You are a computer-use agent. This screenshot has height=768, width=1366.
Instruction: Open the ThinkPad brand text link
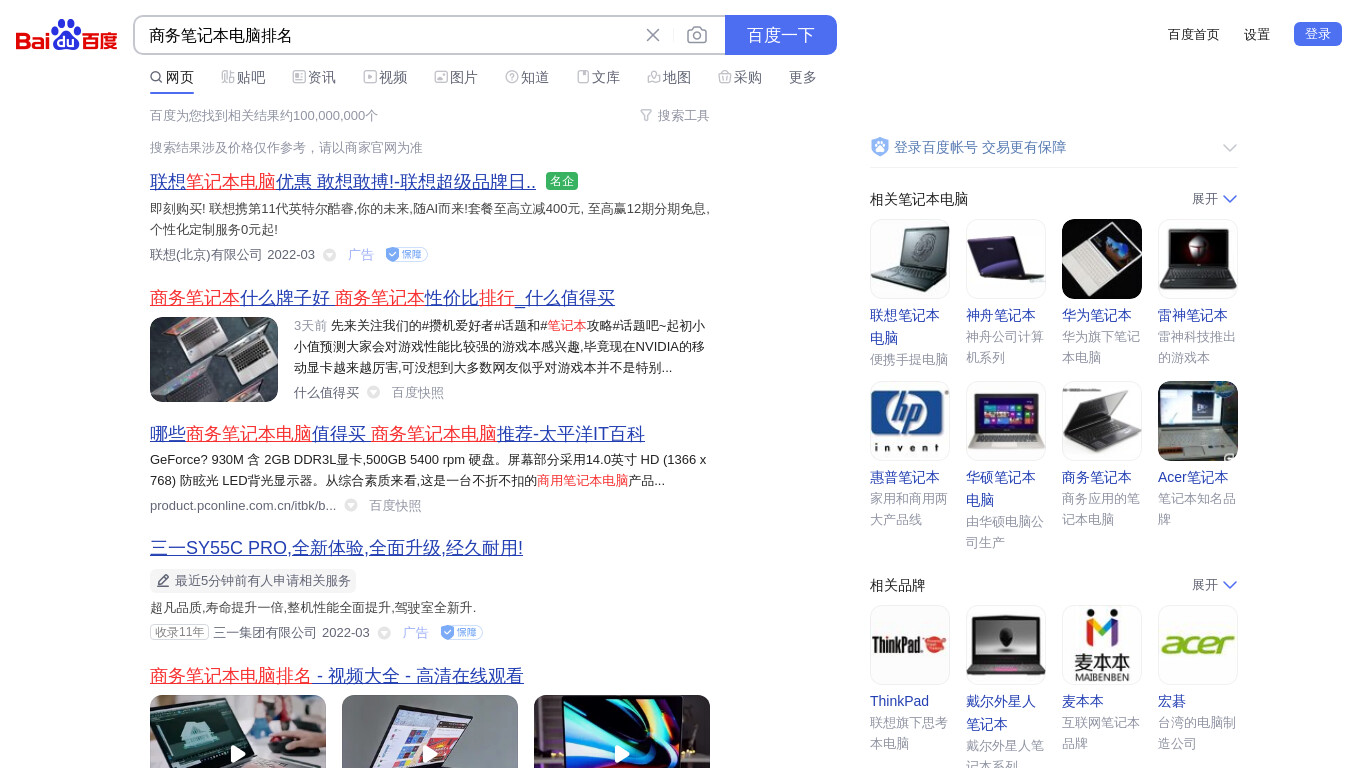tap(899, 701)
